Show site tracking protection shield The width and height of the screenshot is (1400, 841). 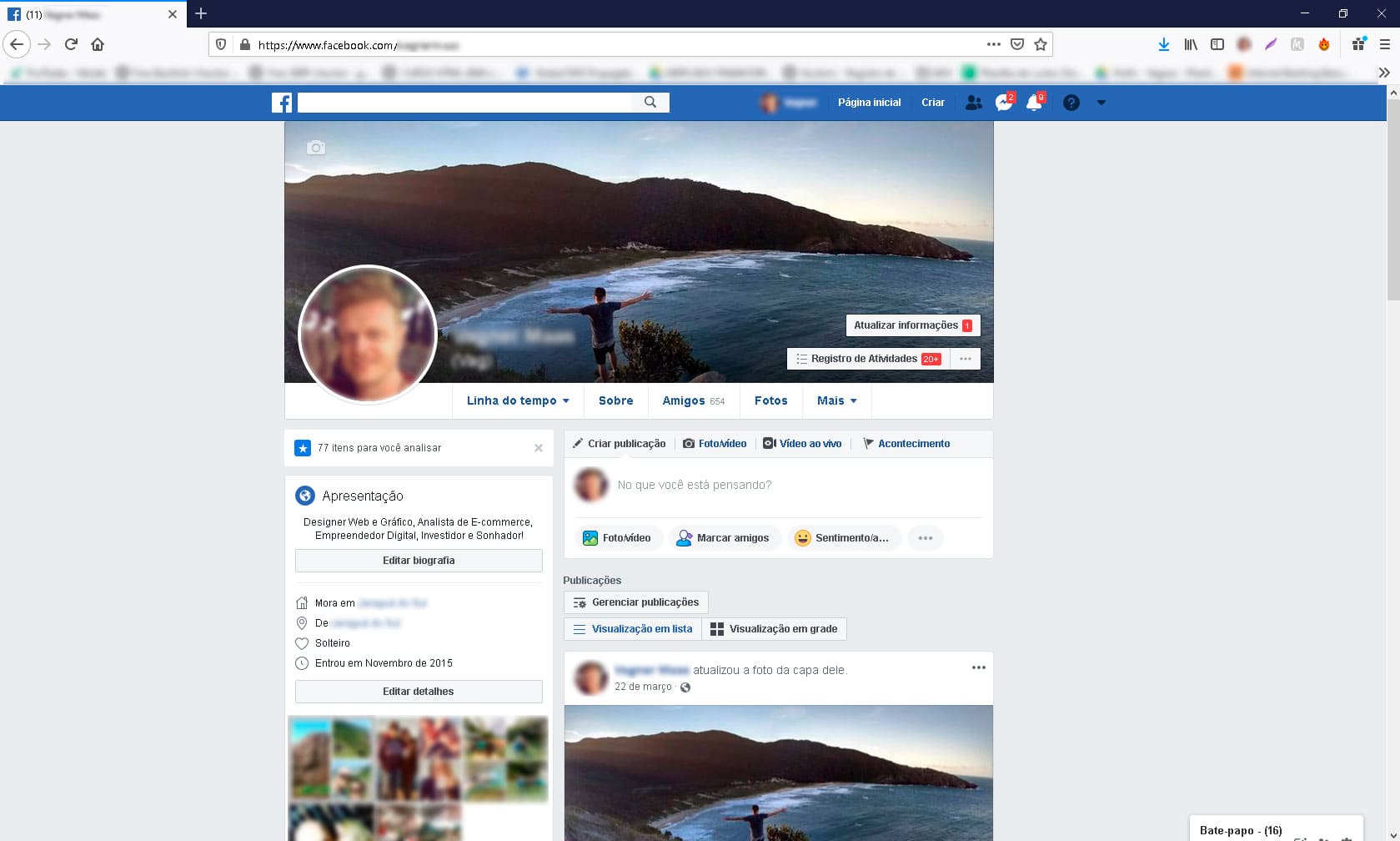pos(221,44)
